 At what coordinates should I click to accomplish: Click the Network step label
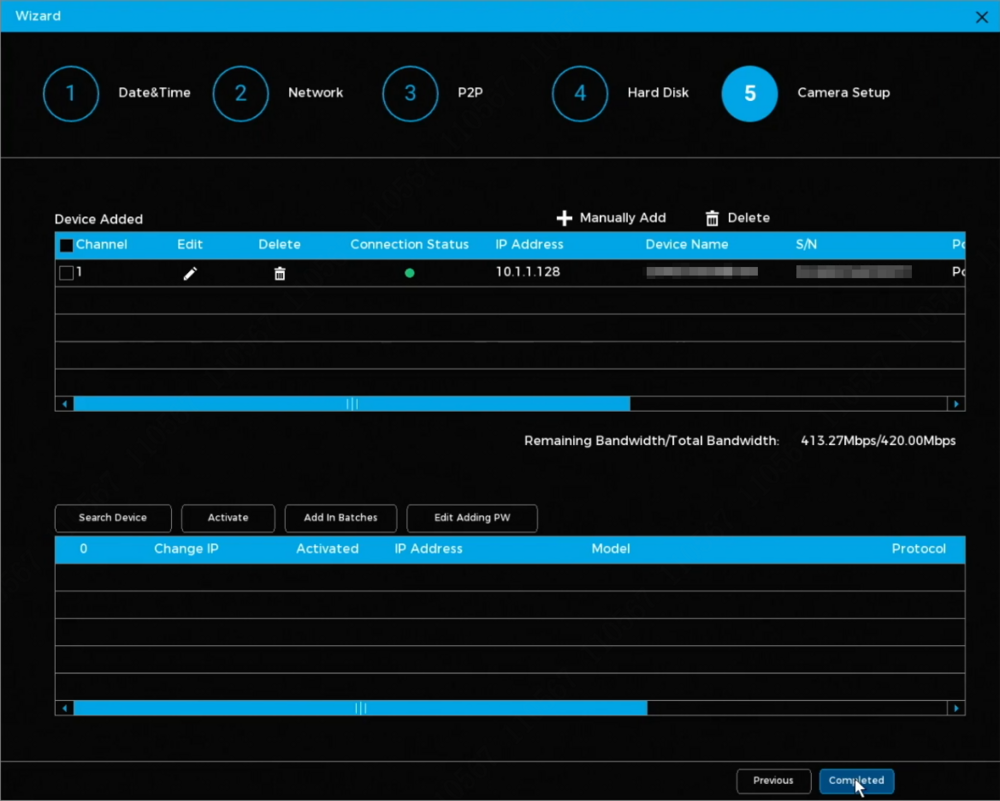[315, 93]
